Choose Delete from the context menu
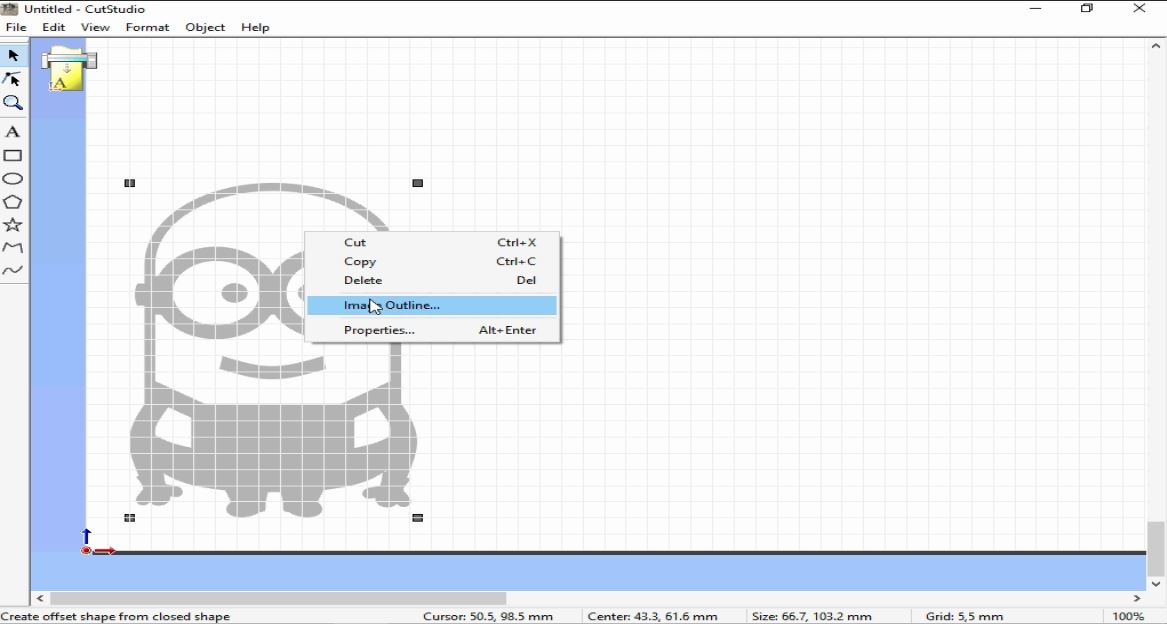Image resolution: width=1167 pixels, height=624 pixels. [x=432, y=281]
